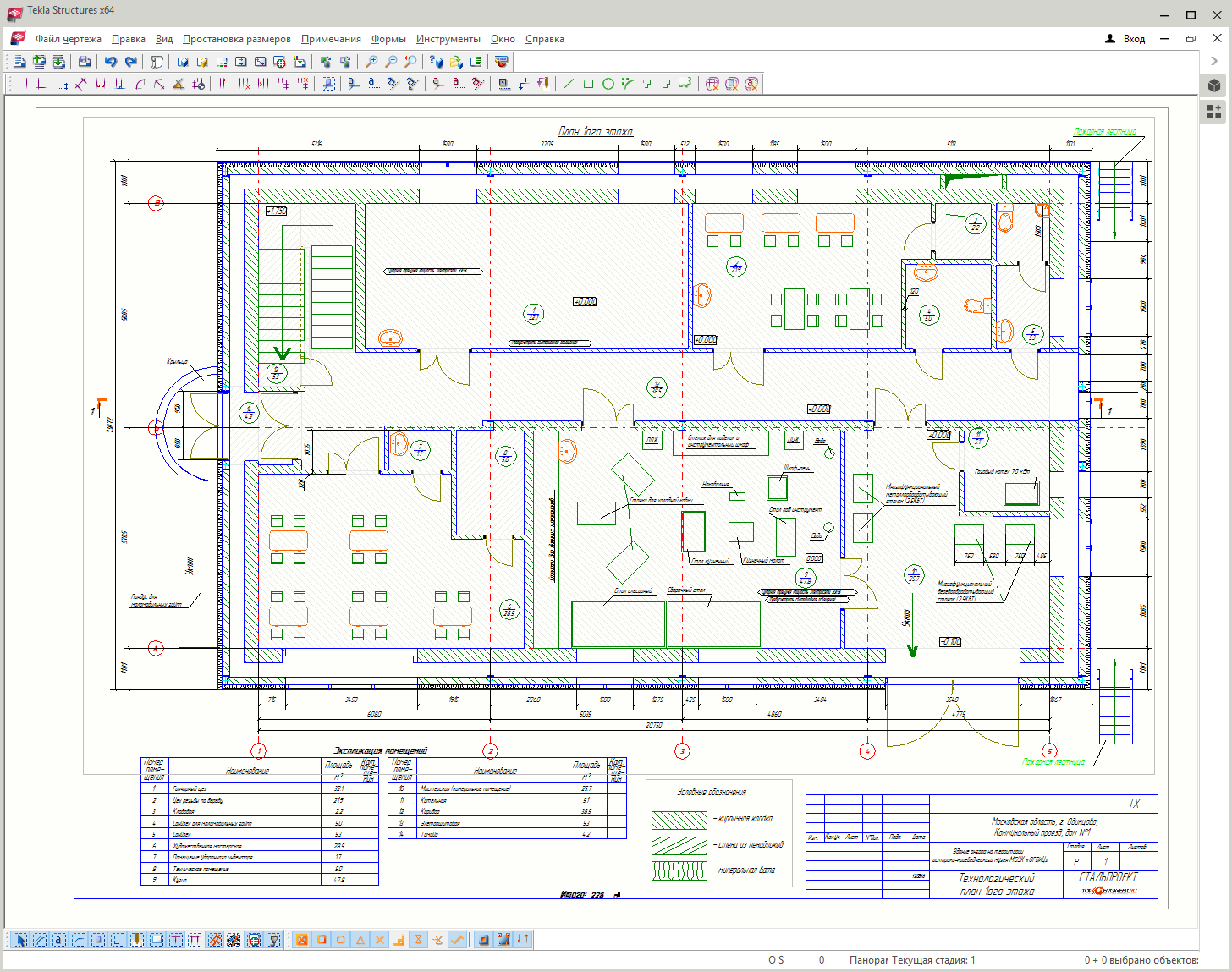The height and width of the screenshot is (972, 1232).
Task: Click the Redo arrow icon
Action: coord(130,62)
